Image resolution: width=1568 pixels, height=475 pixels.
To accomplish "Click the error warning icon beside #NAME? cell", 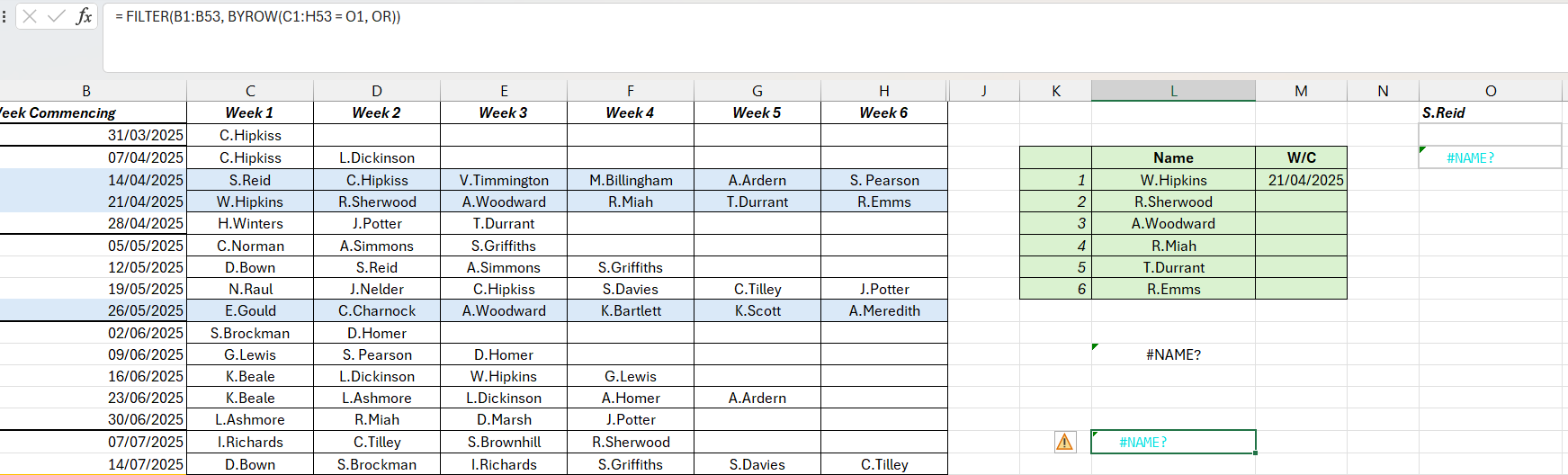I will [1065, 442].
